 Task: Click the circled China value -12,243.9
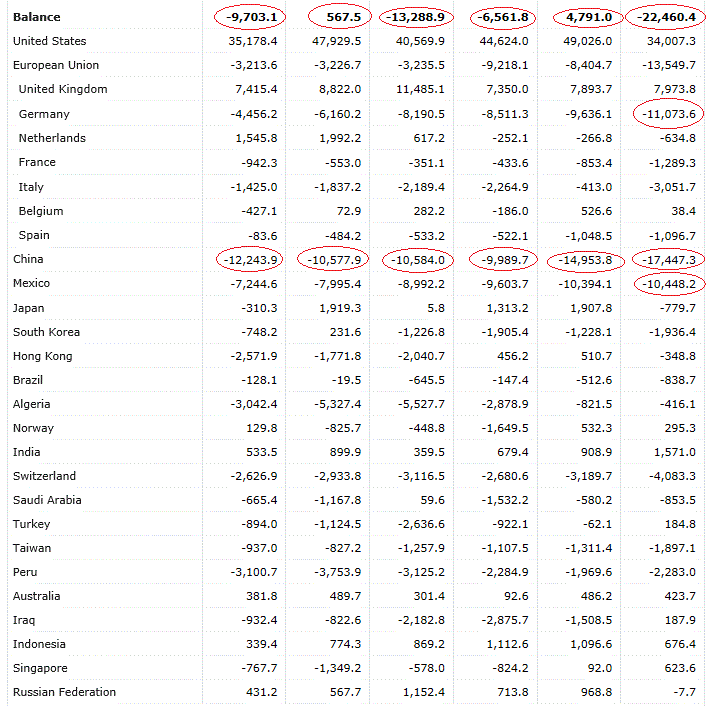point(251,259)
